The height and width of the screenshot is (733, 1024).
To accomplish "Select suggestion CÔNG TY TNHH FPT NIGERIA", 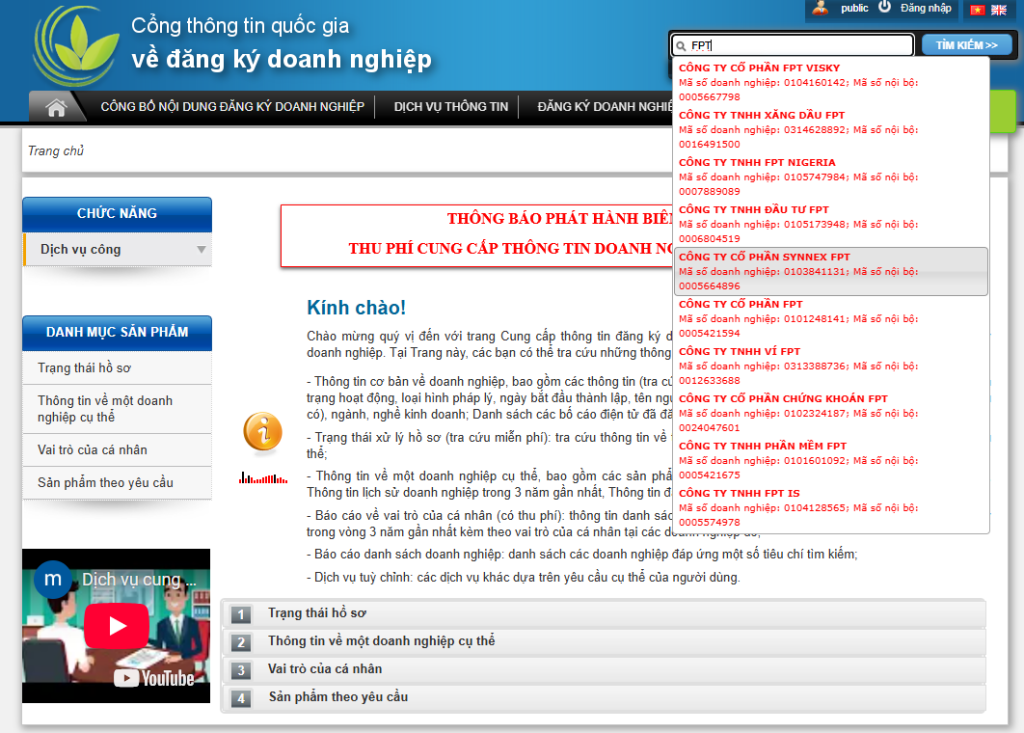I will [x=831, y=176].
